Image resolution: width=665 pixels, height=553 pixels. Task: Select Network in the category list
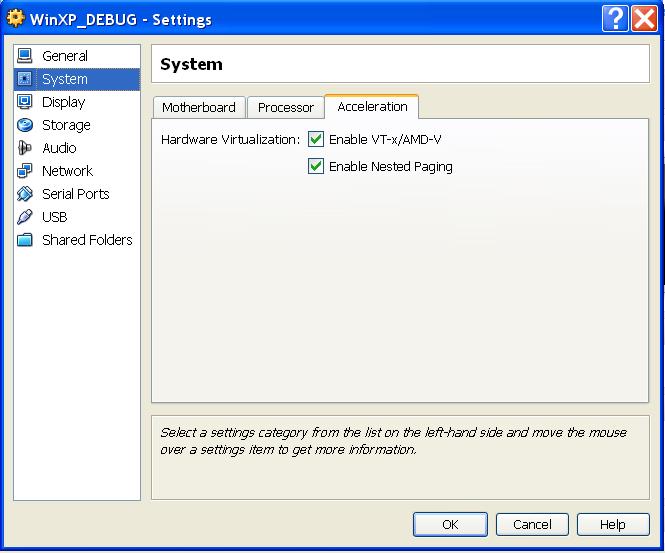67,171
